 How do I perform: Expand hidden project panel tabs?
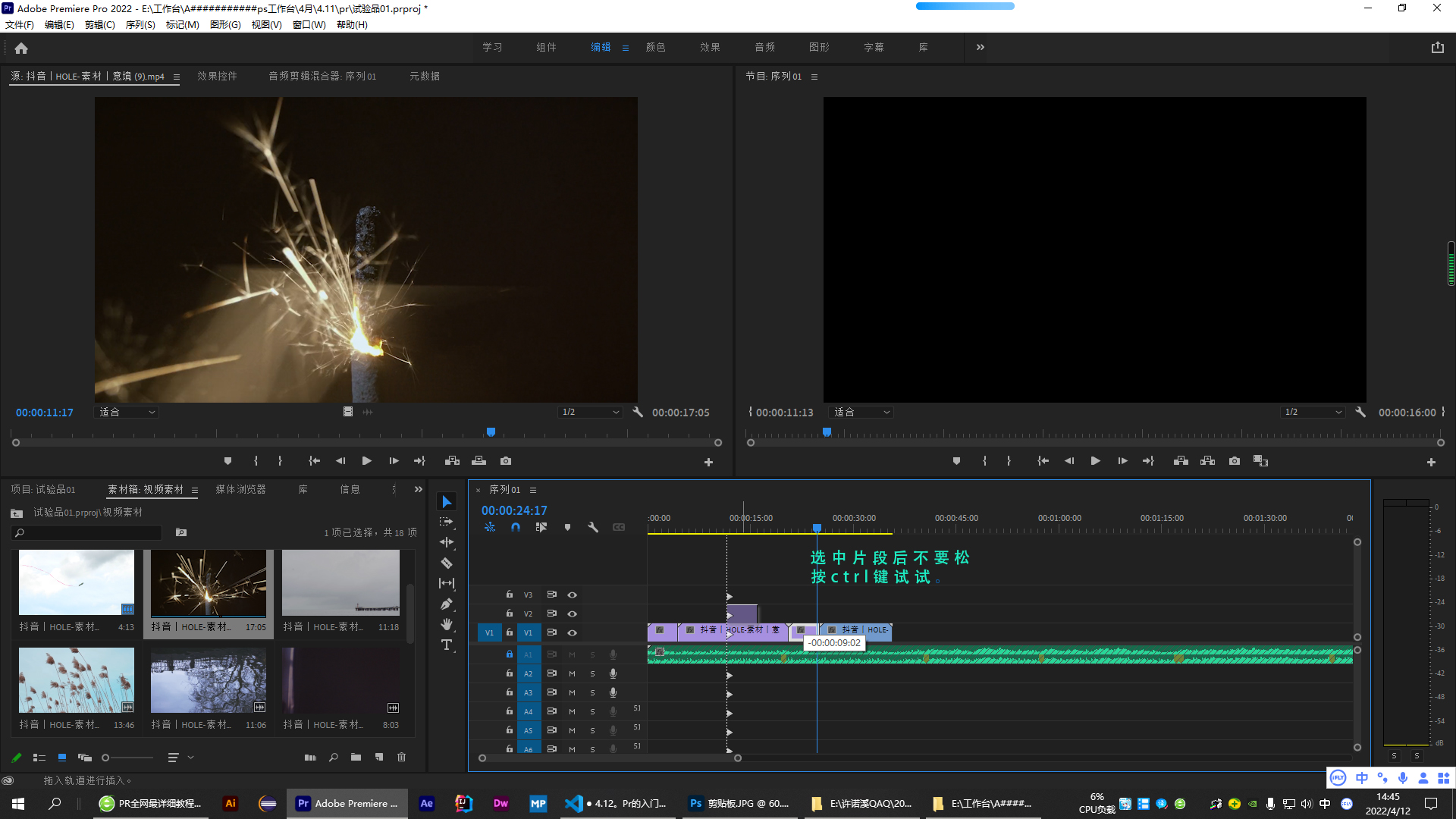[x=419, y=490]
